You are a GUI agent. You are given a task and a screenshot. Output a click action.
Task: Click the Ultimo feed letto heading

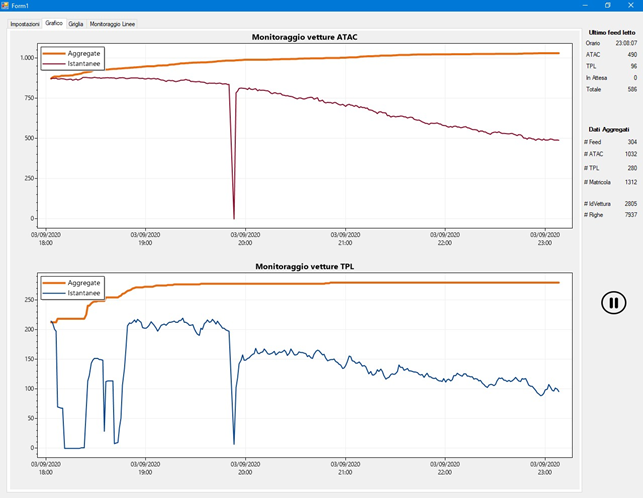coord(609,32)
